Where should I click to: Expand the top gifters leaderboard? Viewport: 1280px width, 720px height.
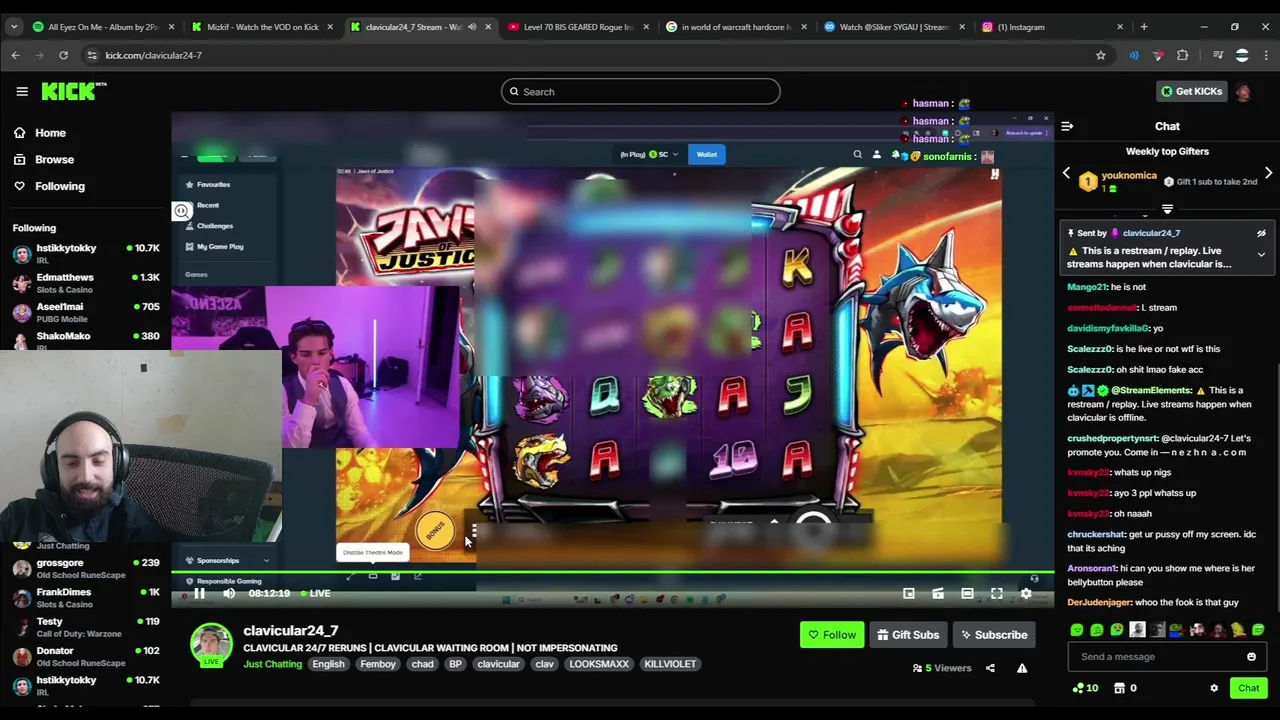coord(1167,209)
